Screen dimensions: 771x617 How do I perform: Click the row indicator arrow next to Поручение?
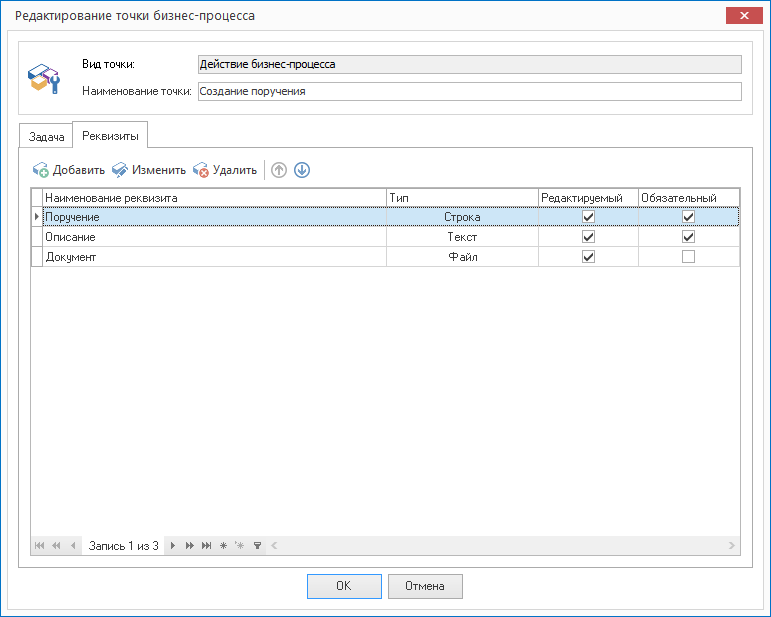[37, 217]
